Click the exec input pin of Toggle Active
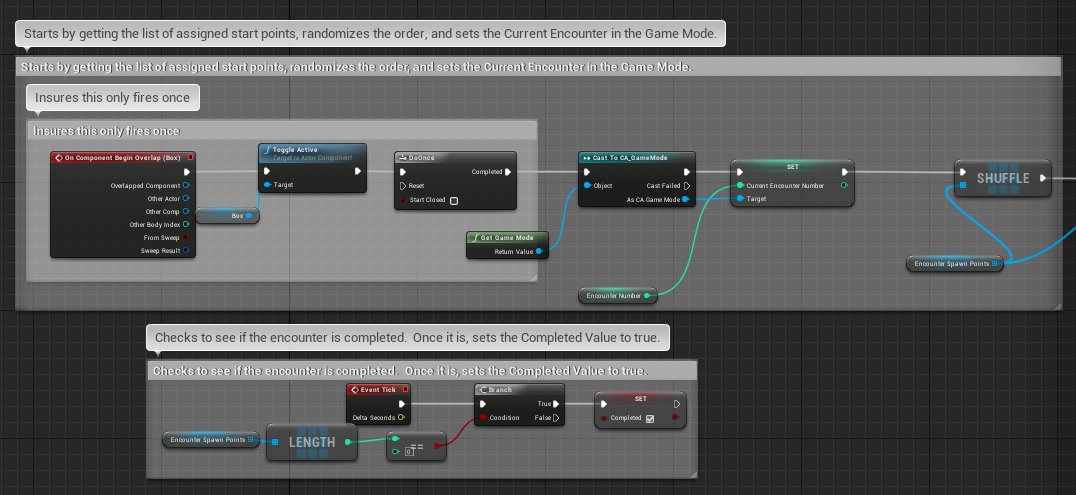 [x=267, y=171]
